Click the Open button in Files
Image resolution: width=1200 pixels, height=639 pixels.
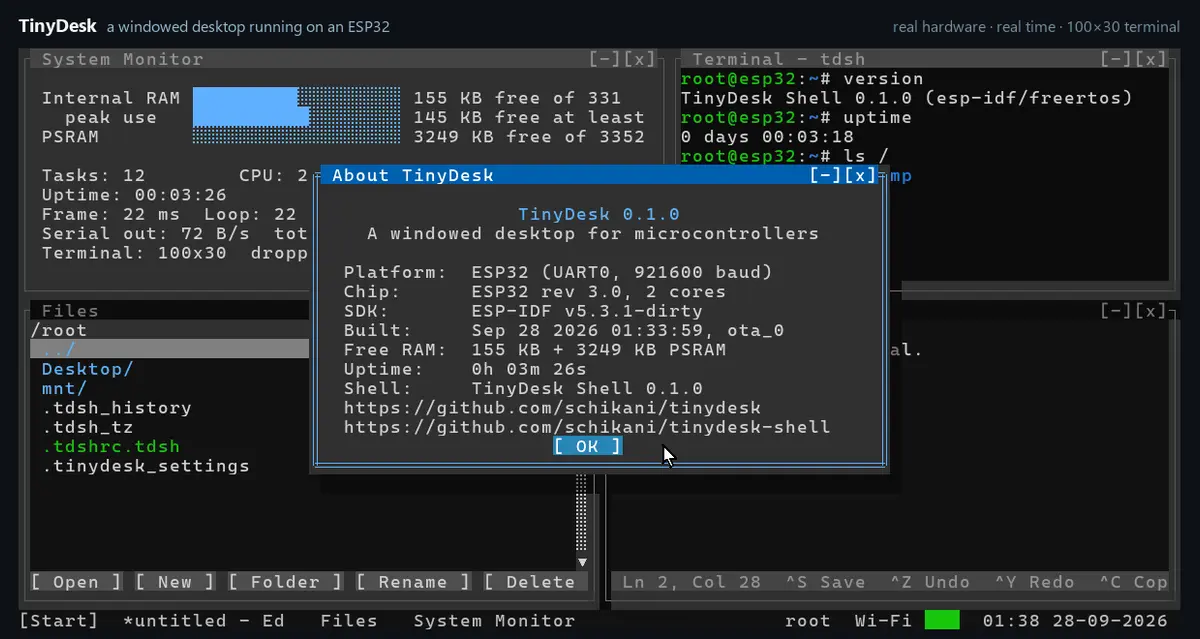[x=76, y=582]
